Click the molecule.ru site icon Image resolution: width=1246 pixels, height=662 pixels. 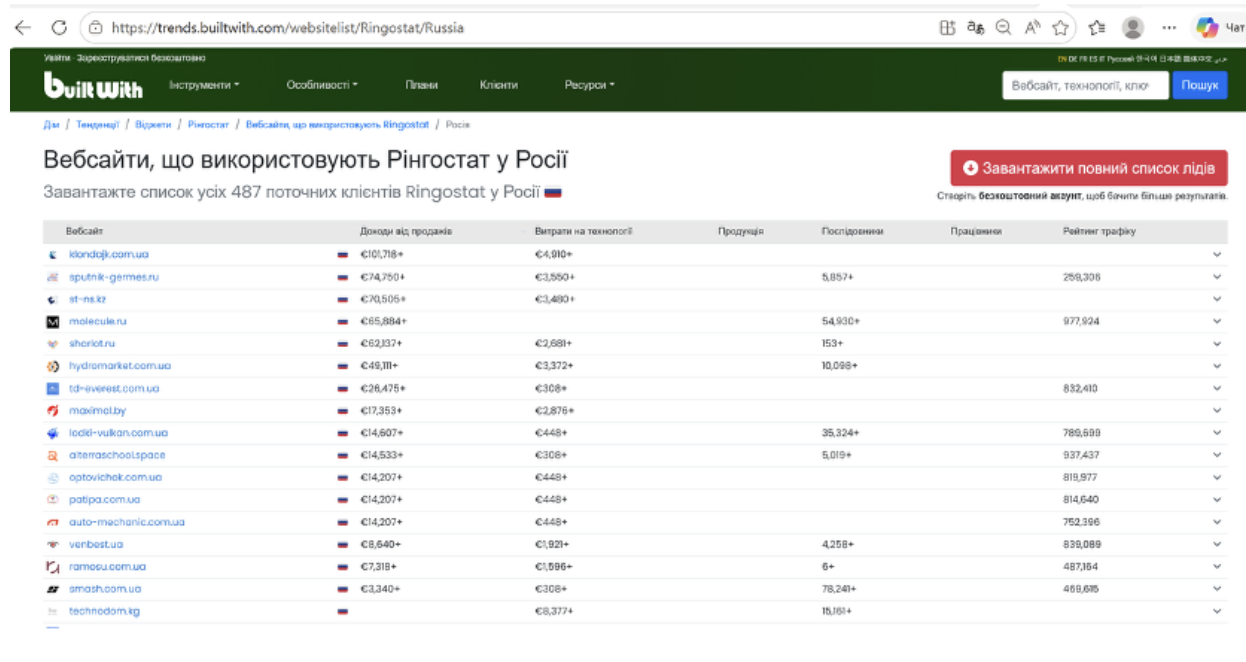(53, 321)
